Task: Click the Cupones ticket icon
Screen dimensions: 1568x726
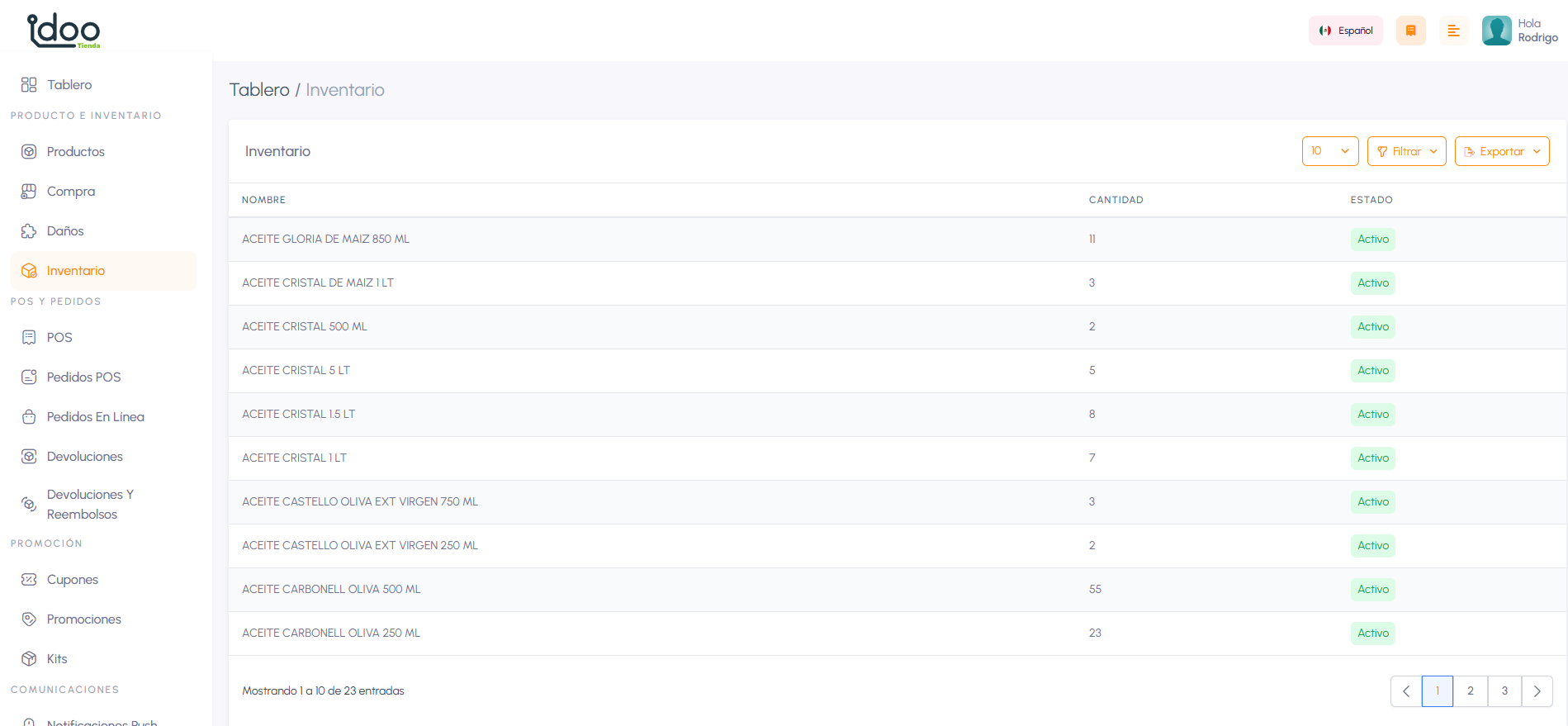Action: pyautogui.click(x=29, y=580)
